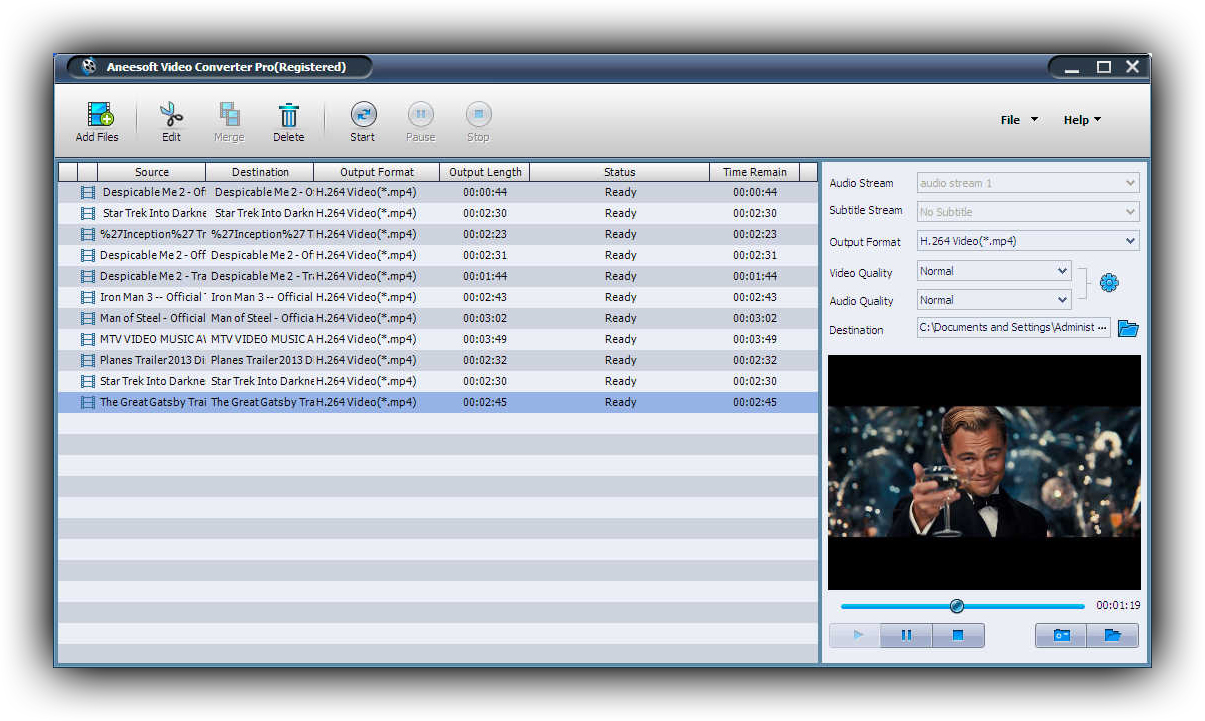Open the File menu
Screen dimensions: 1205x721
tap(1019, 120)
